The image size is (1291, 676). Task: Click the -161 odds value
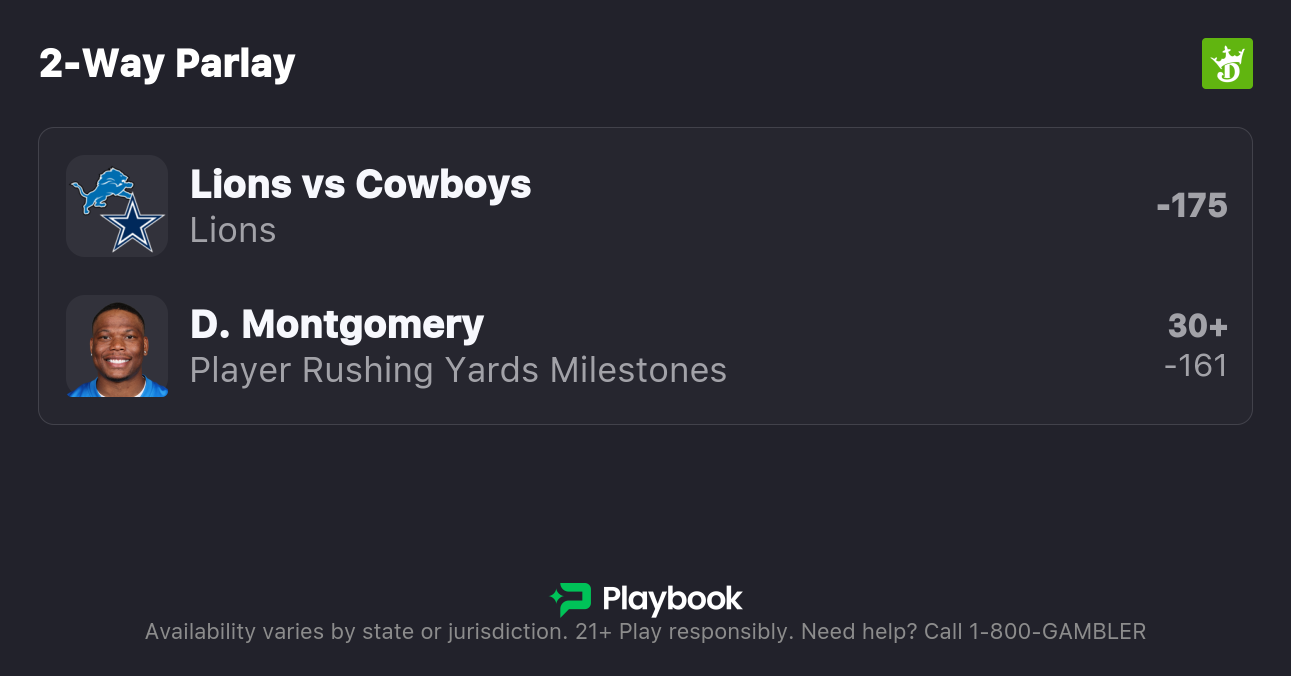pyautogui.click(x=1196, y=366)
